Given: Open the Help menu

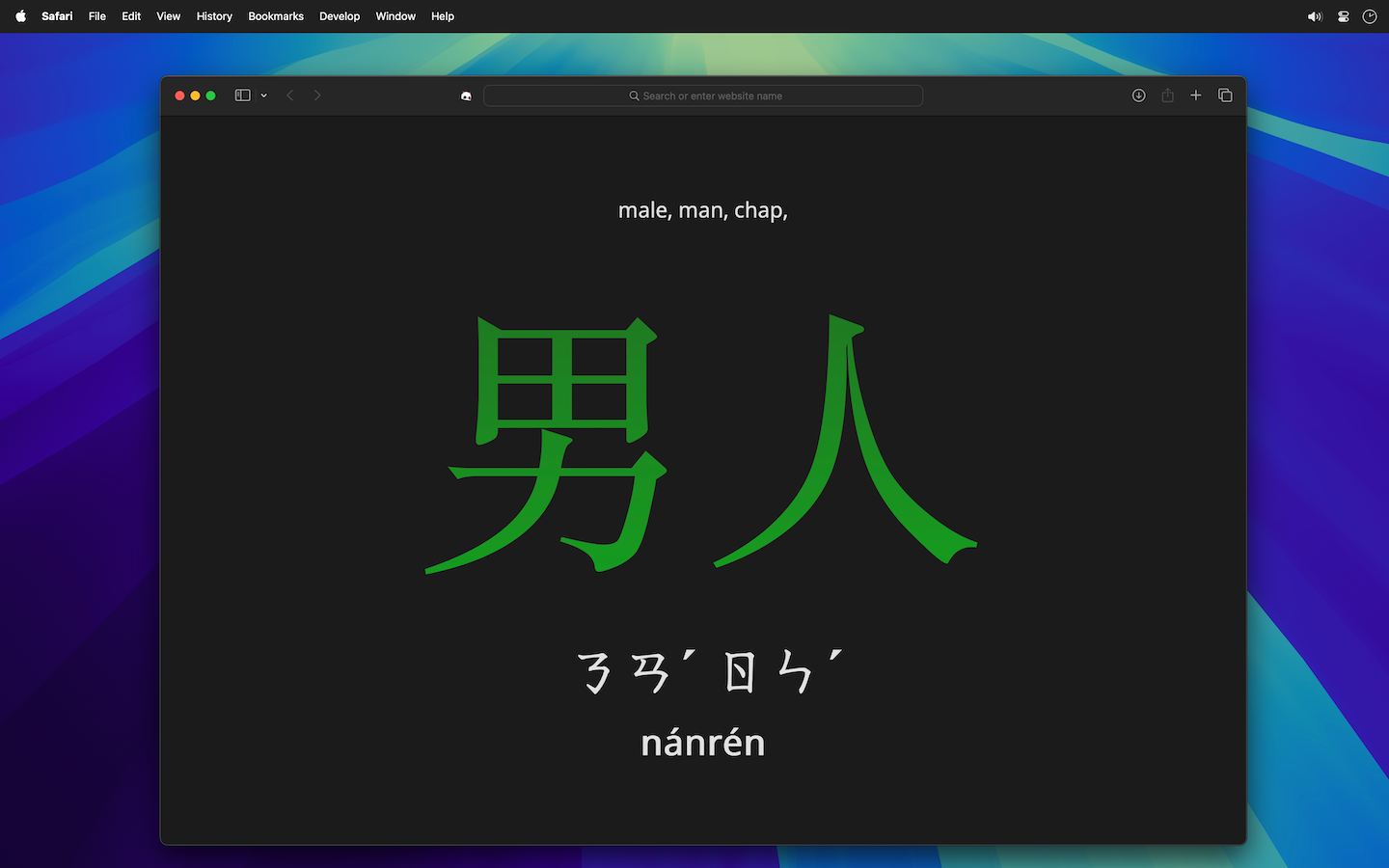Looking at the screenshot, I should (443, 16).
